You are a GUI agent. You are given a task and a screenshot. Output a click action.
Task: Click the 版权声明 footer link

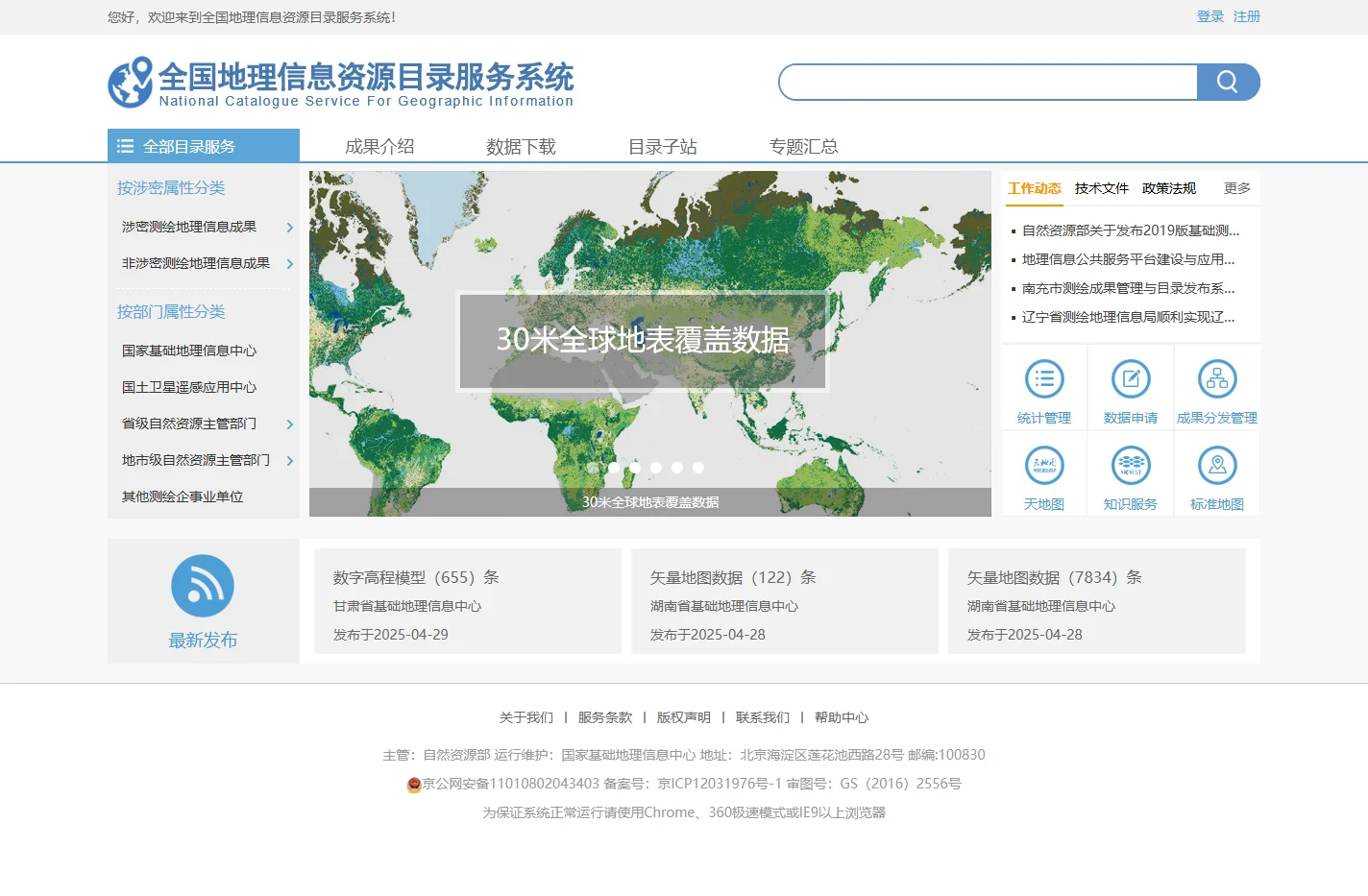pos(684,717)
